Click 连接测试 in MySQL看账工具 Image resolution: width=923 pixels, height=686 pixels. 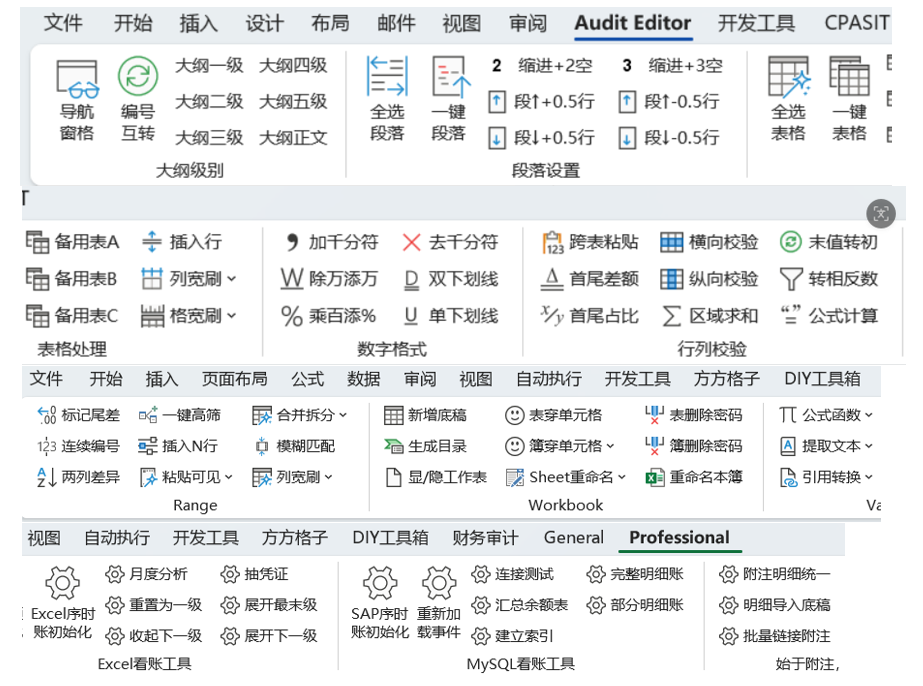513,574
